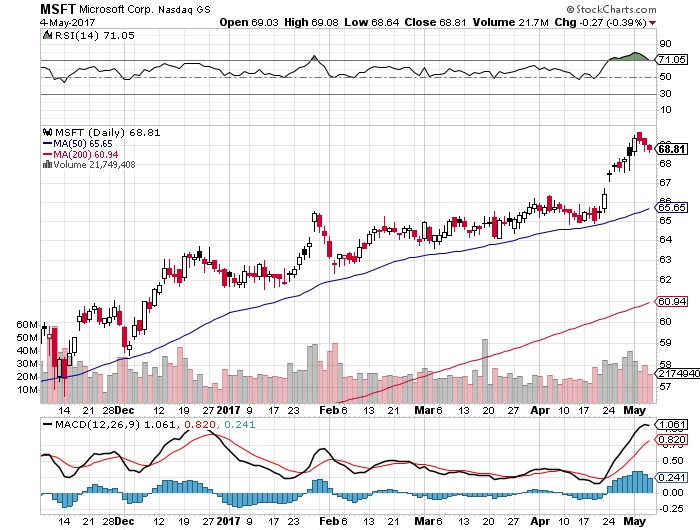This screenshot has width=700, height=530.
Task: Click the RSI(14) green area icon
Action: [47, 35]
